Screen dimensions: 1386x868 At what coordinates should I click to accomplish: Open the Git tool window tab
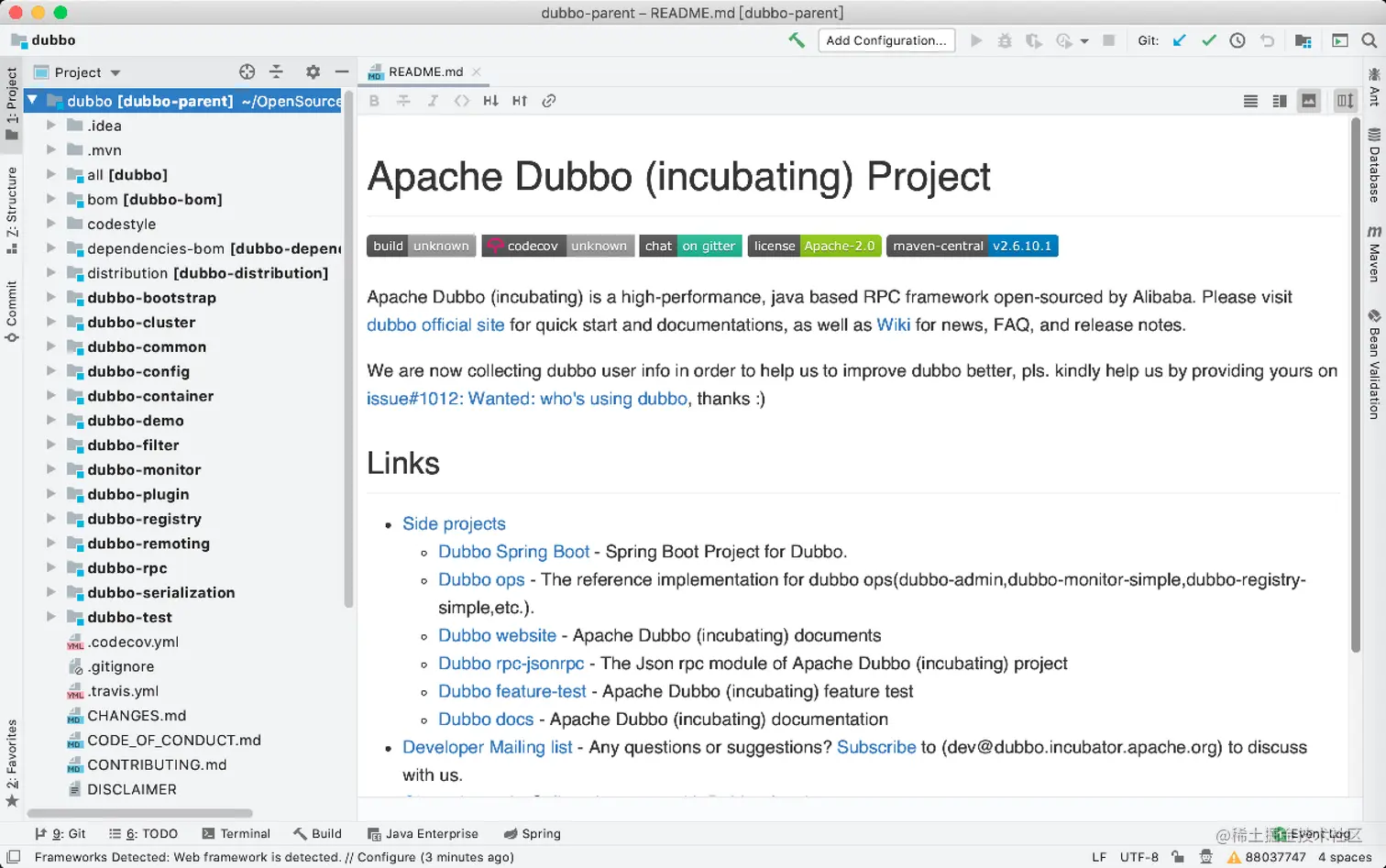click(x=60, y=833)
